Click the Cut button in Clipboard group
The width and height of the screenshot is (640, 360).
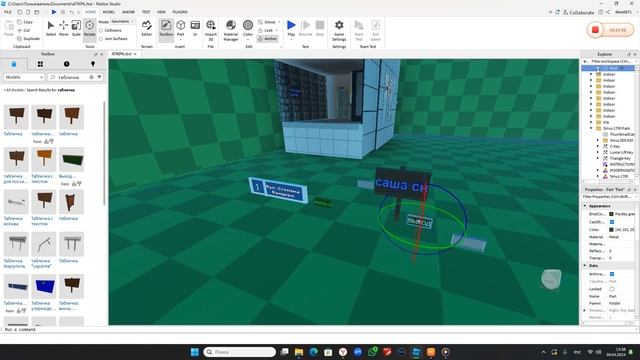pyautogui.click(x=24, y=30)
